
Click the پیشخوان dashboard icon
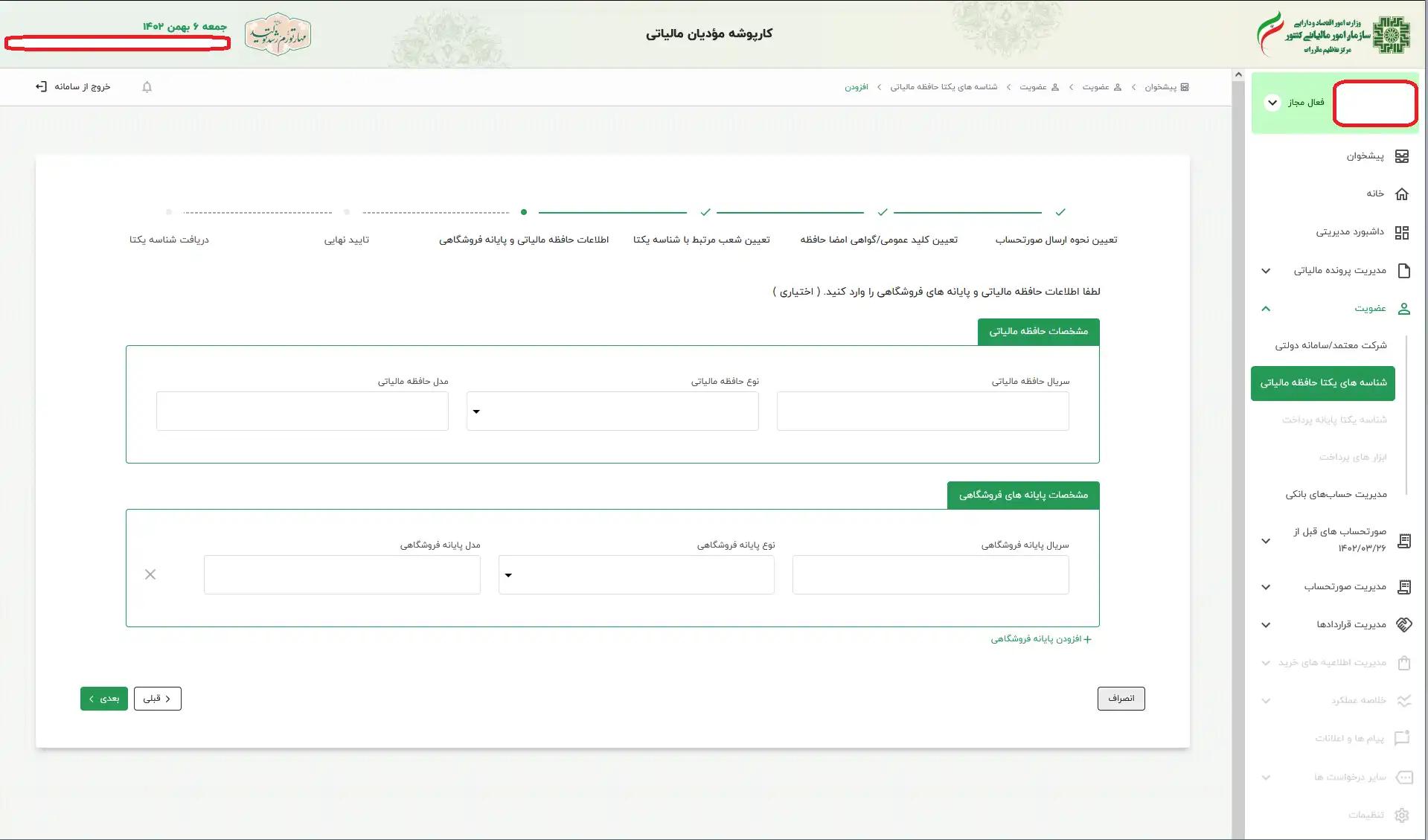point(1403,156)
